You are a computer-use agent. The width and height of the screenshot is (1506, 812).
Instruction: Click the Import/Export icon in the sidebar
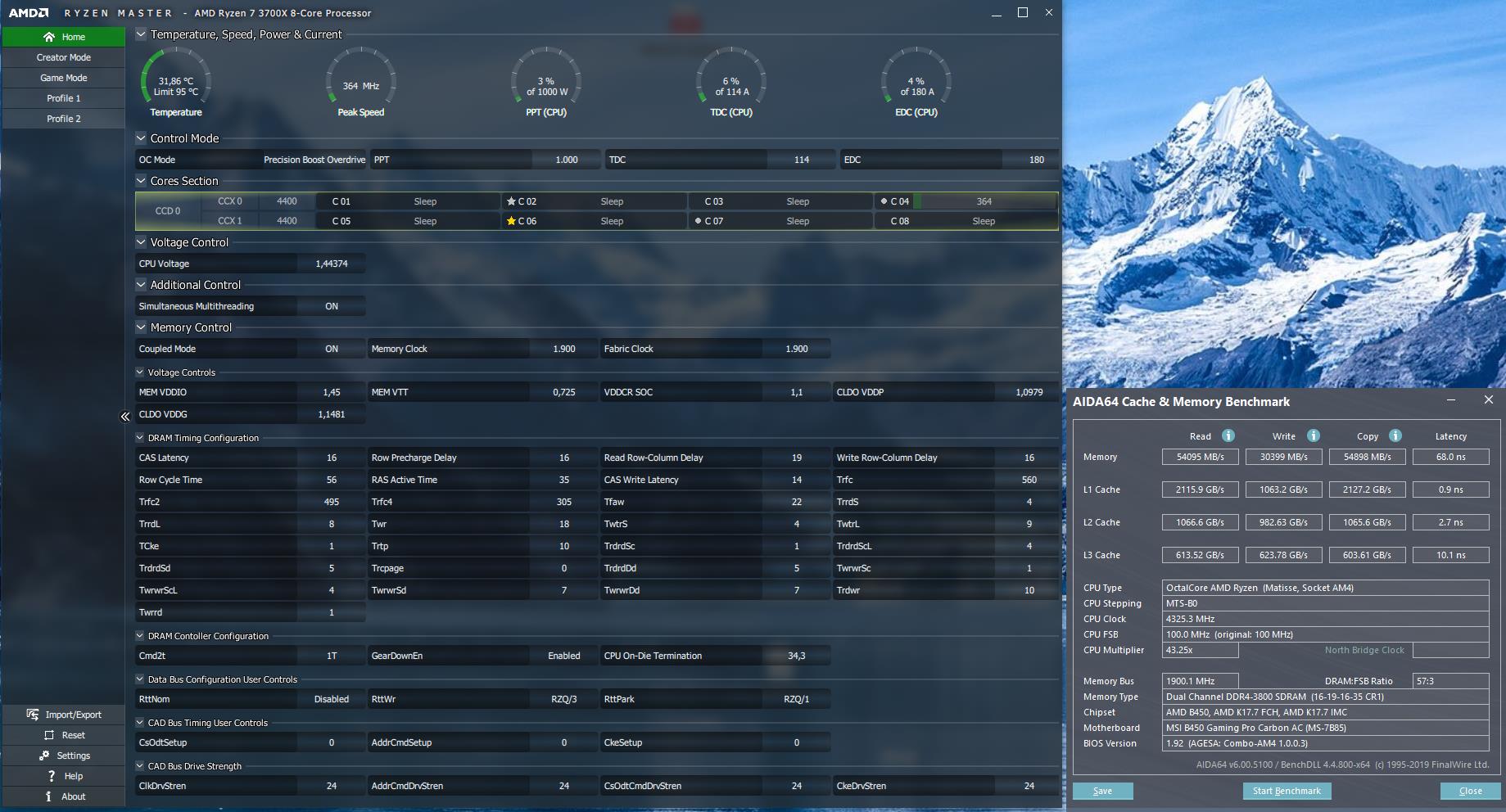(x=33, y=715)
